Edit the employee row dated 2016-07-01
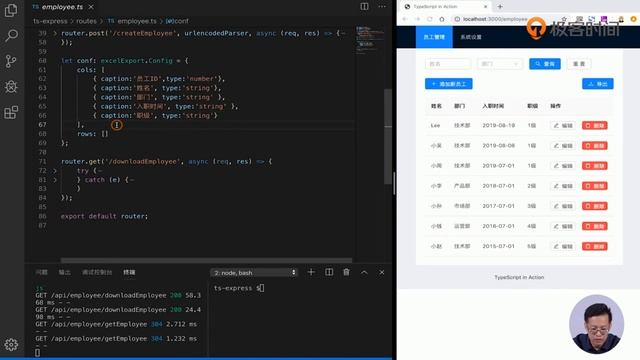This screenshot has height=360, width=640. pyautogui.click(x=563, y=226)
